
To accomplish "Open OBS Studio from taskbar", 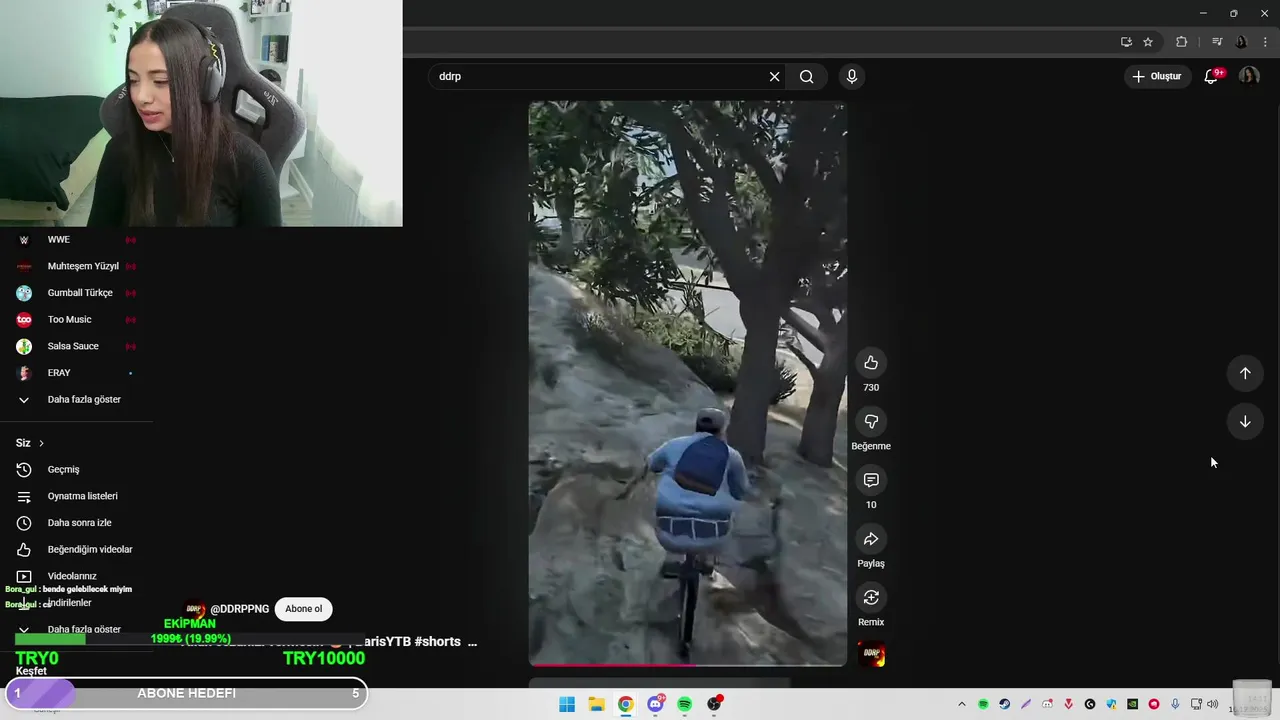I will click(714, 704).
